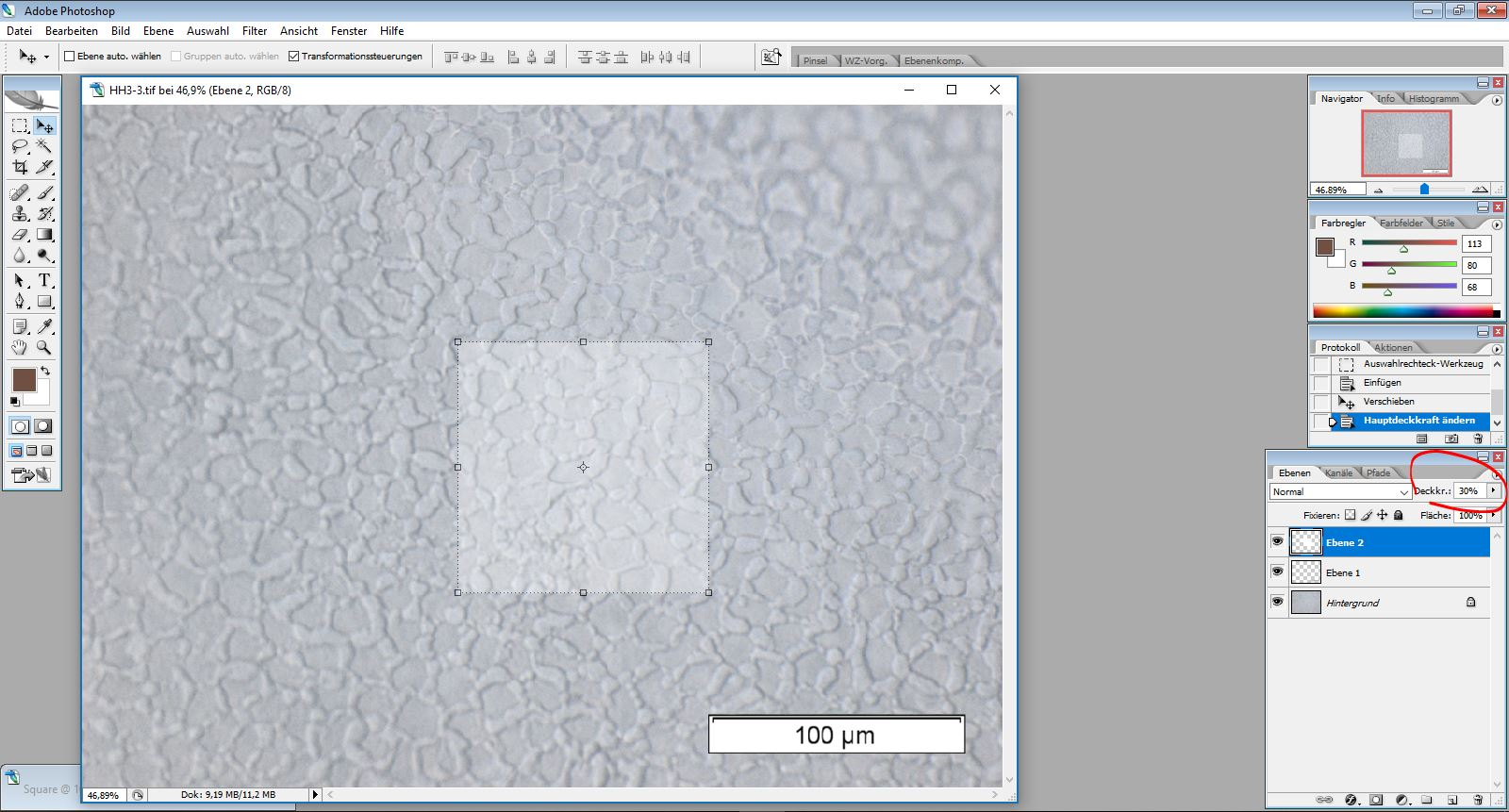Screen dimensions: 1509x812
Task: Select the Type tool
Action: click(x=44, y=280)
